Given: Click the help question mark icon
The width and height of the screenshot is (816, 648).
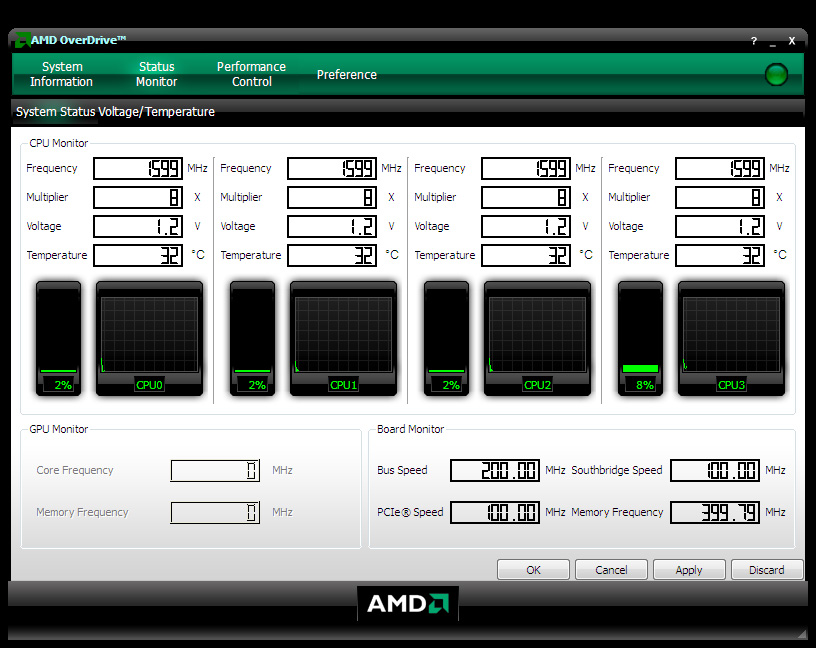Looking at the screenshot, I should [754, 41].
